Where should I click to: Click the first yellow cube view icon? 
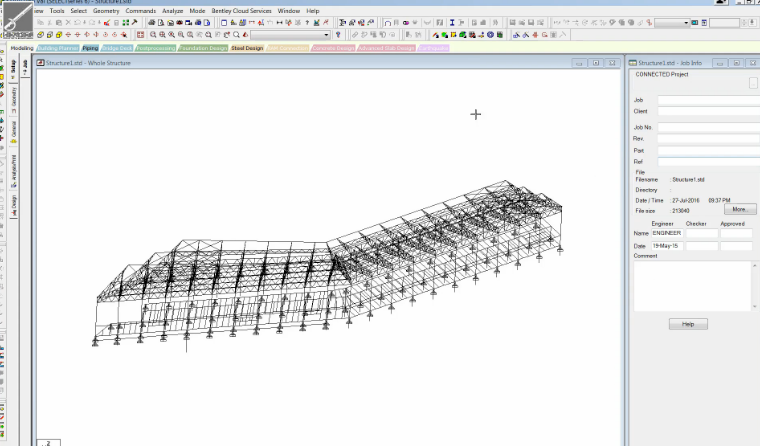click(40, 34)
